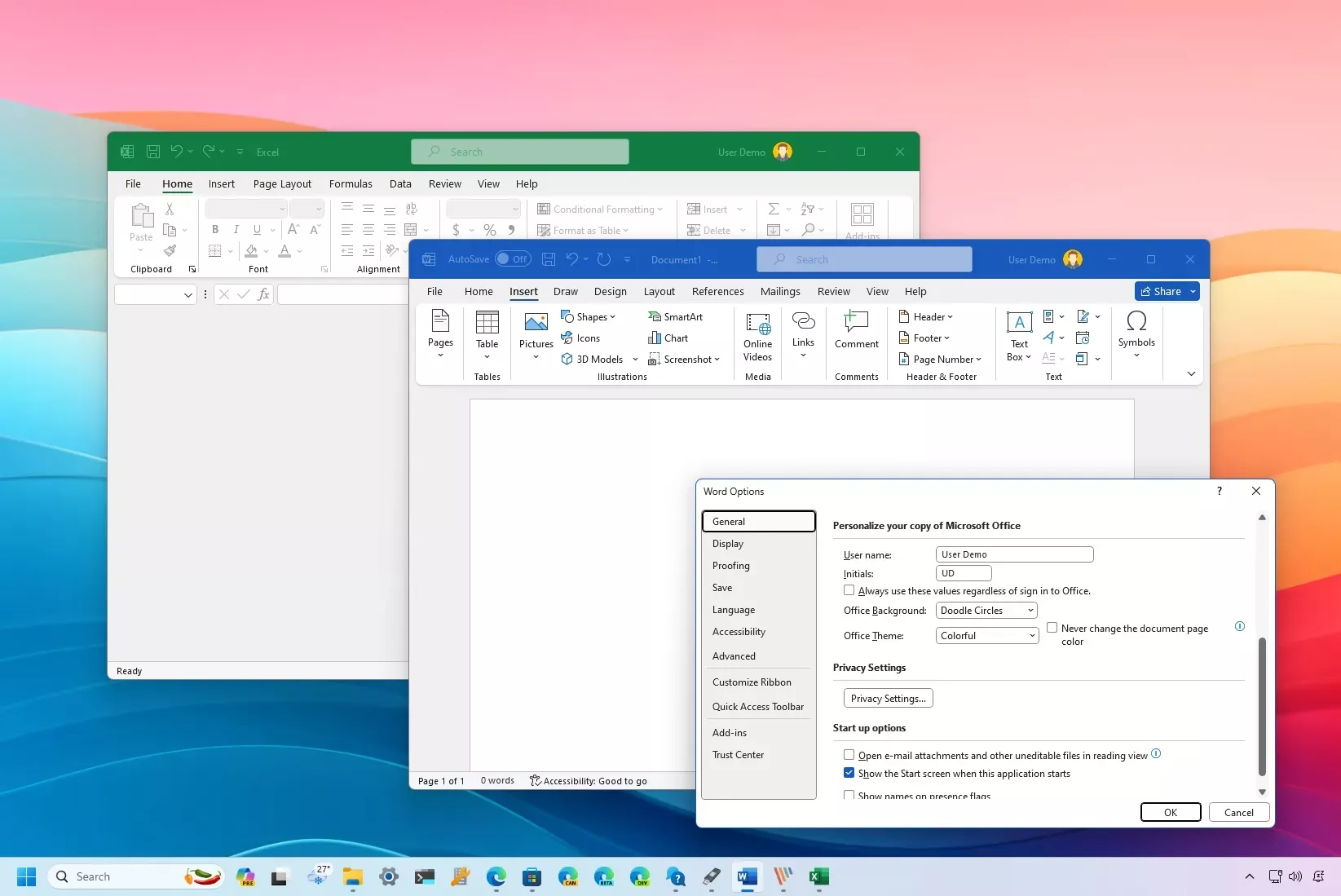Click the Privacy Settings button

pos(888,699)
